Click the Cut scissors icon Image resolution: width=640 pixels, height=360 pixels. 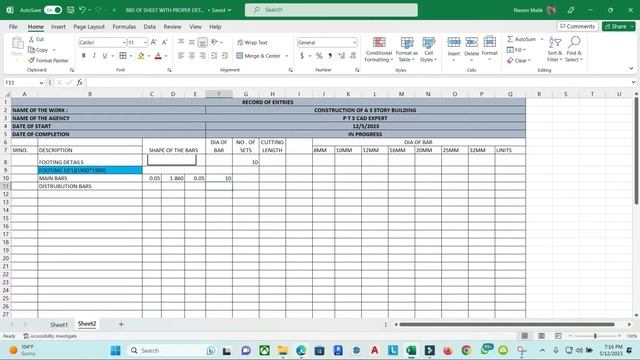[x=31, y=39]
